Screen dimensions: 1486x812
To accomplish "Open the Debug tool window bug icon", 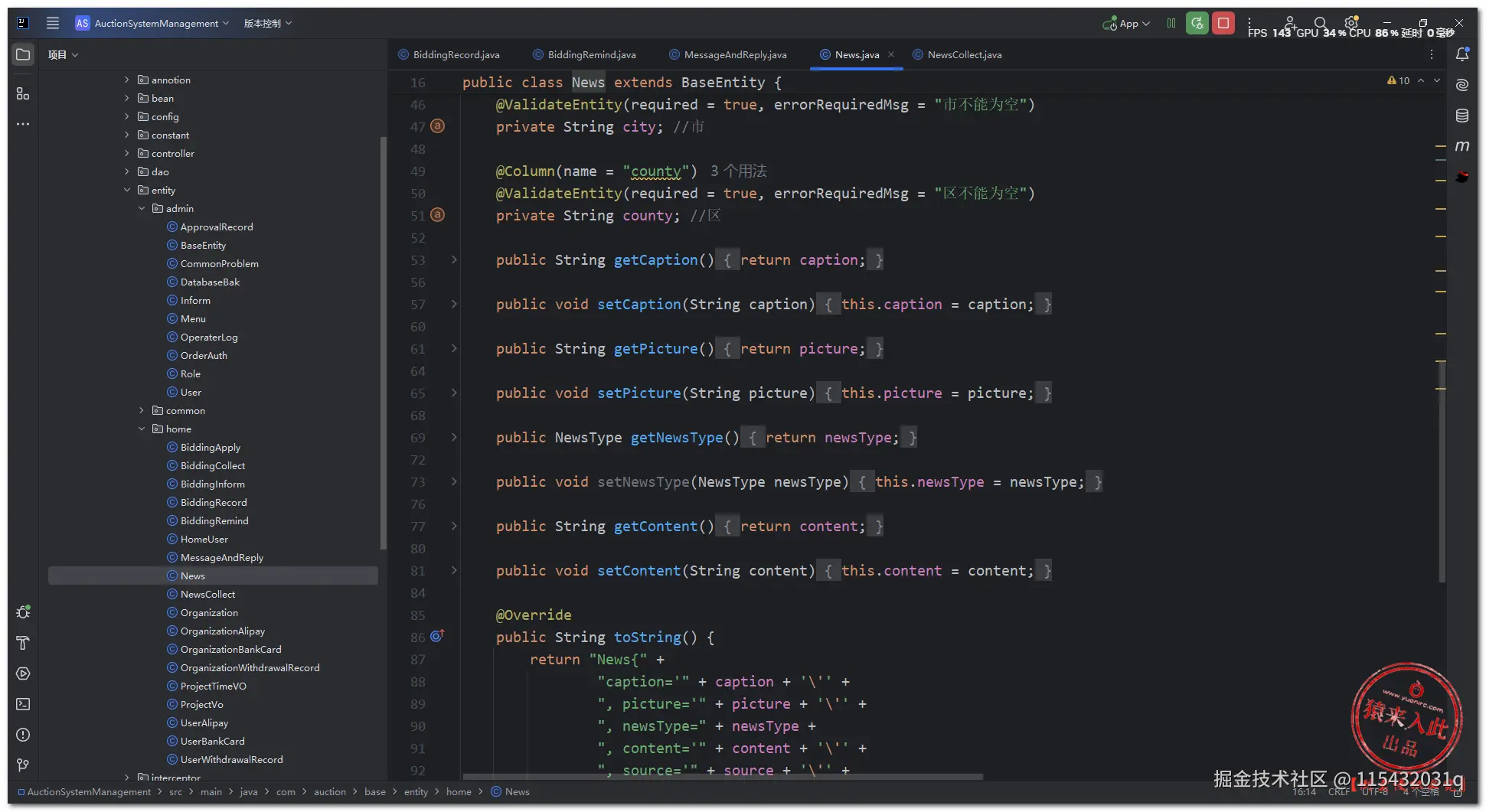I will (23, 612).
